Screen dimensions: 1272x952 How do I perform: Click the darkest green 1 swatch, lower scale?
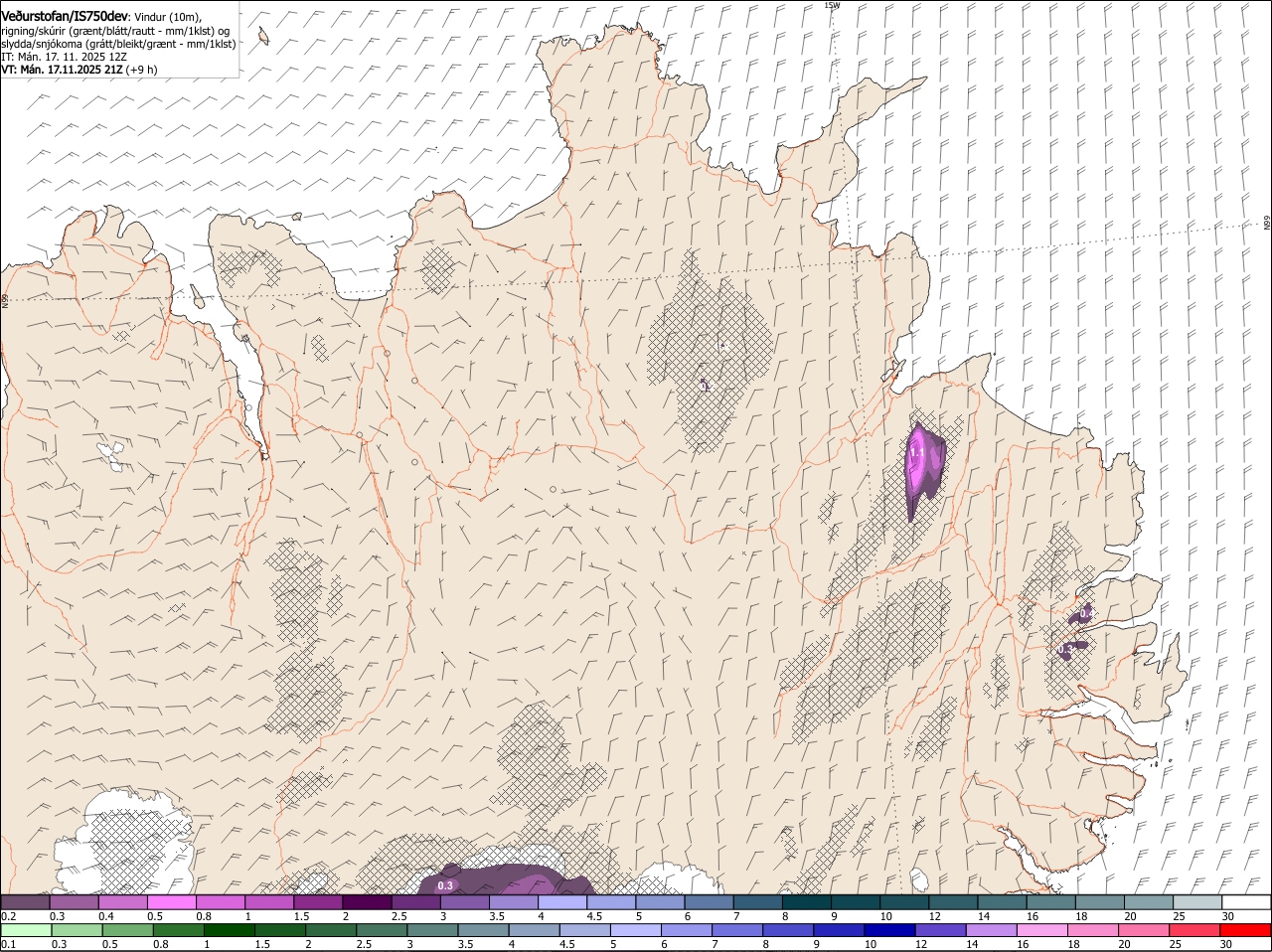[229, 930]
